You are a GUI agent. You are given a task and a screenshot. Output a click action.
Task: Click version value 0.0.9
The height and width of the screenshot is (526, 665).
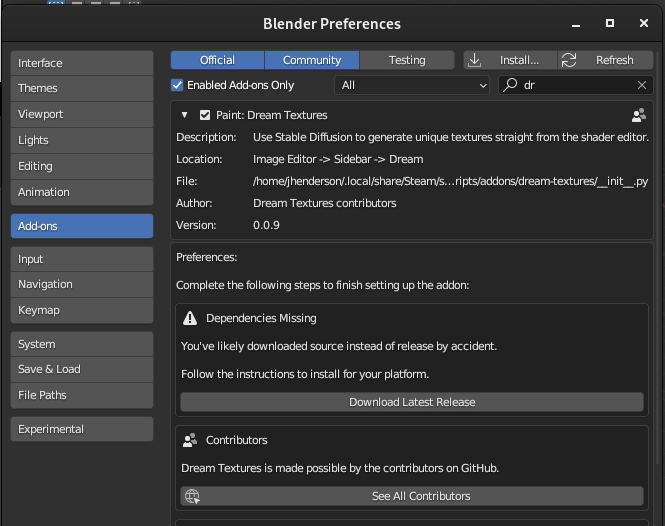pyautogui.click(x=266, y=225)
